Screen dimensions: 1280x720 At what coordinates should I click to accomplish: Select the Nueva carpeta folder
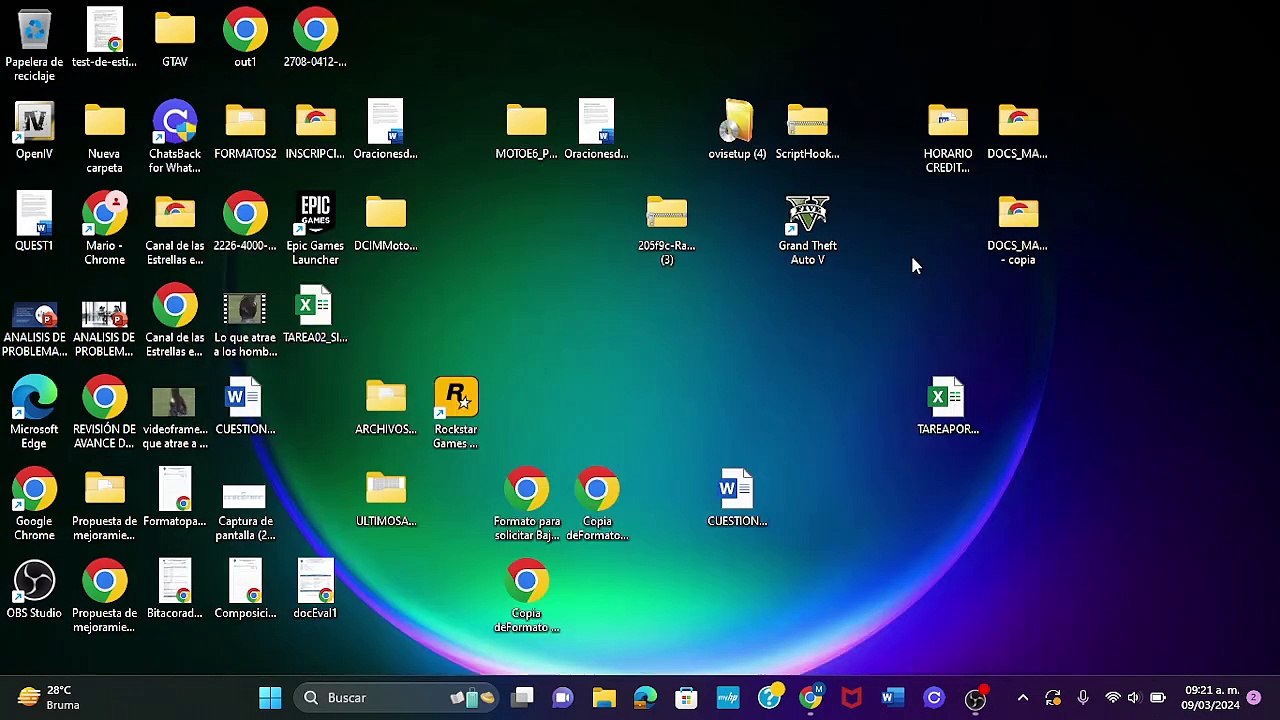tap(104, 138)
